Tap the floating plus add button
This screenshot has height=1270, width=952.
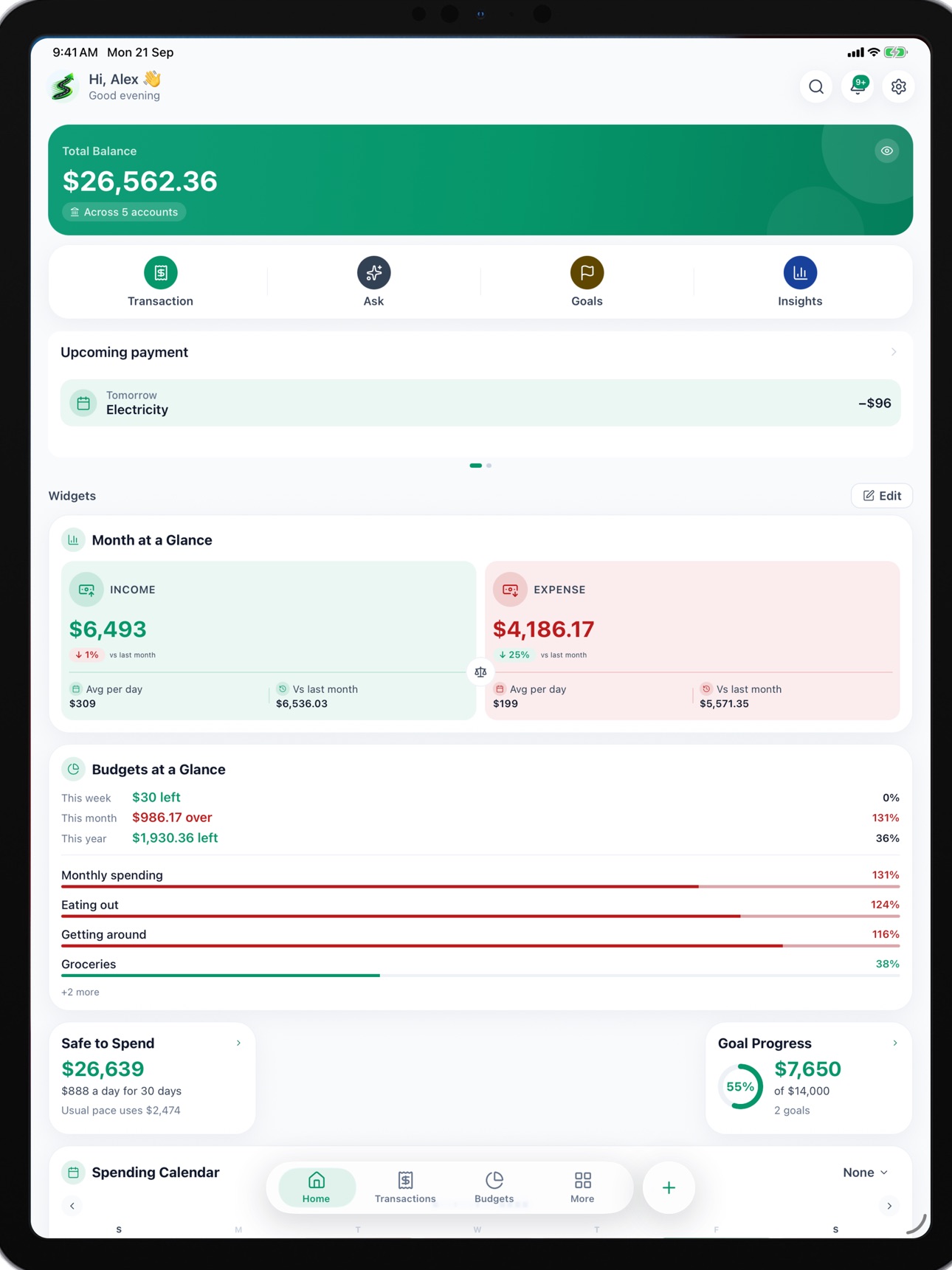[x=669, y=1187]
